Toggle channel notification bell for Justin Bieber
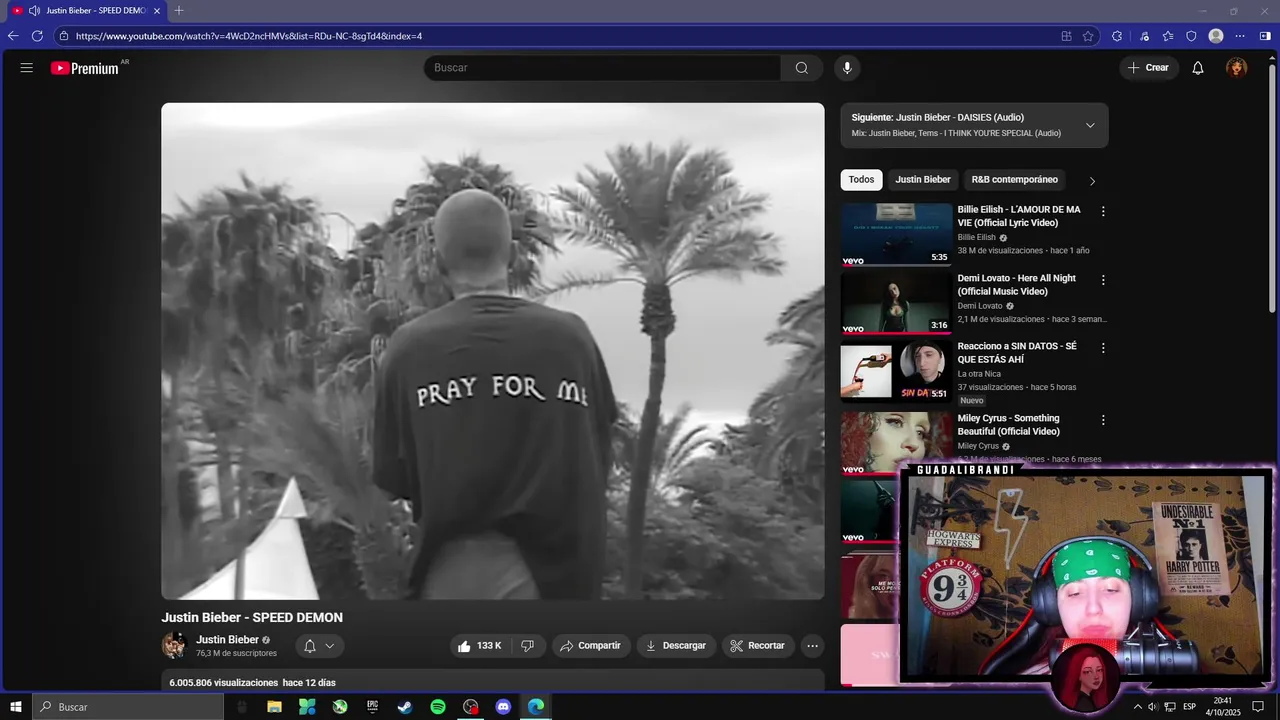The image size is (1280, 720). pos(310,646)
